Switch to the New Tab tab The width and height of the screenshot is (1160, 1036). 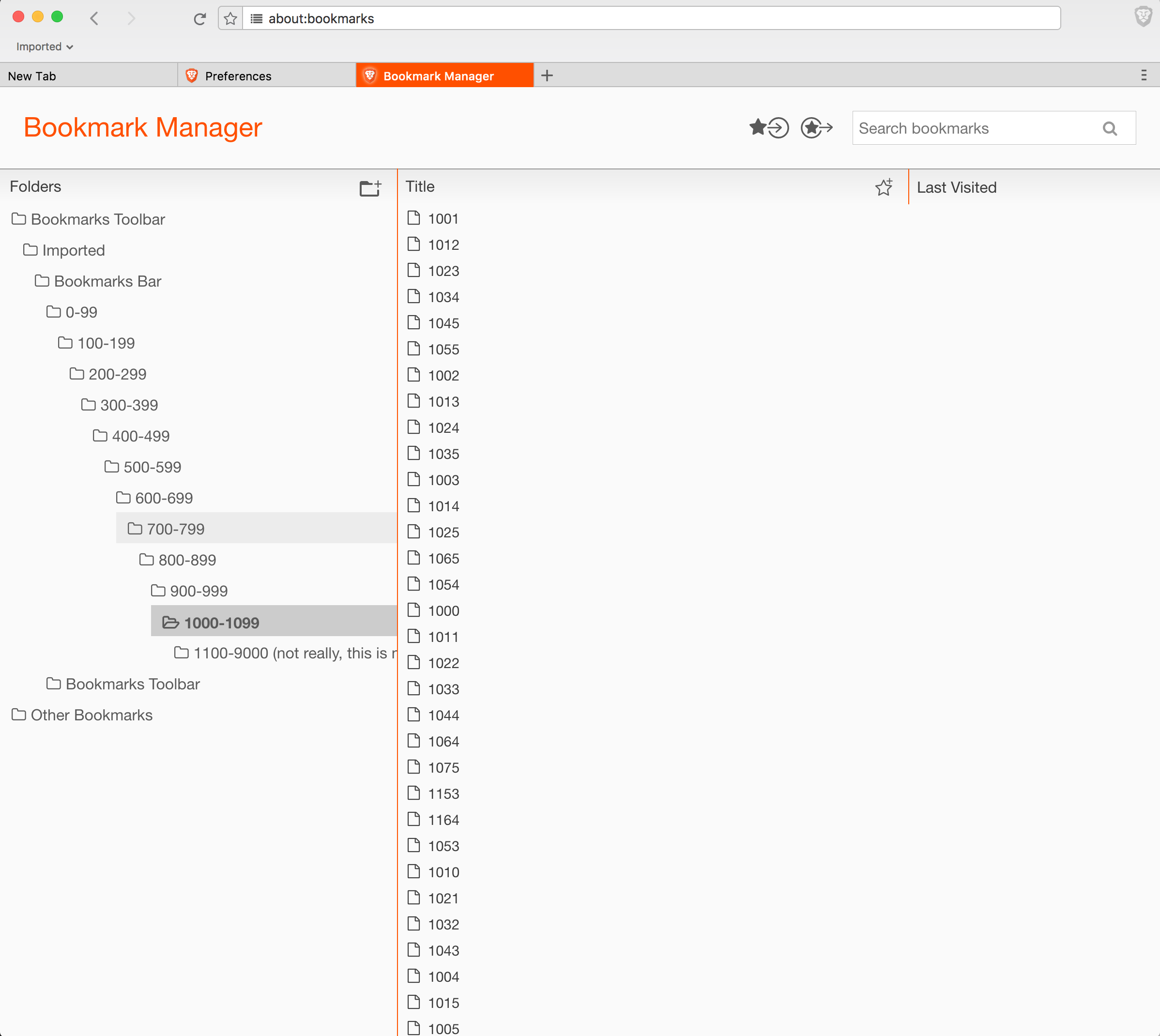32,76
